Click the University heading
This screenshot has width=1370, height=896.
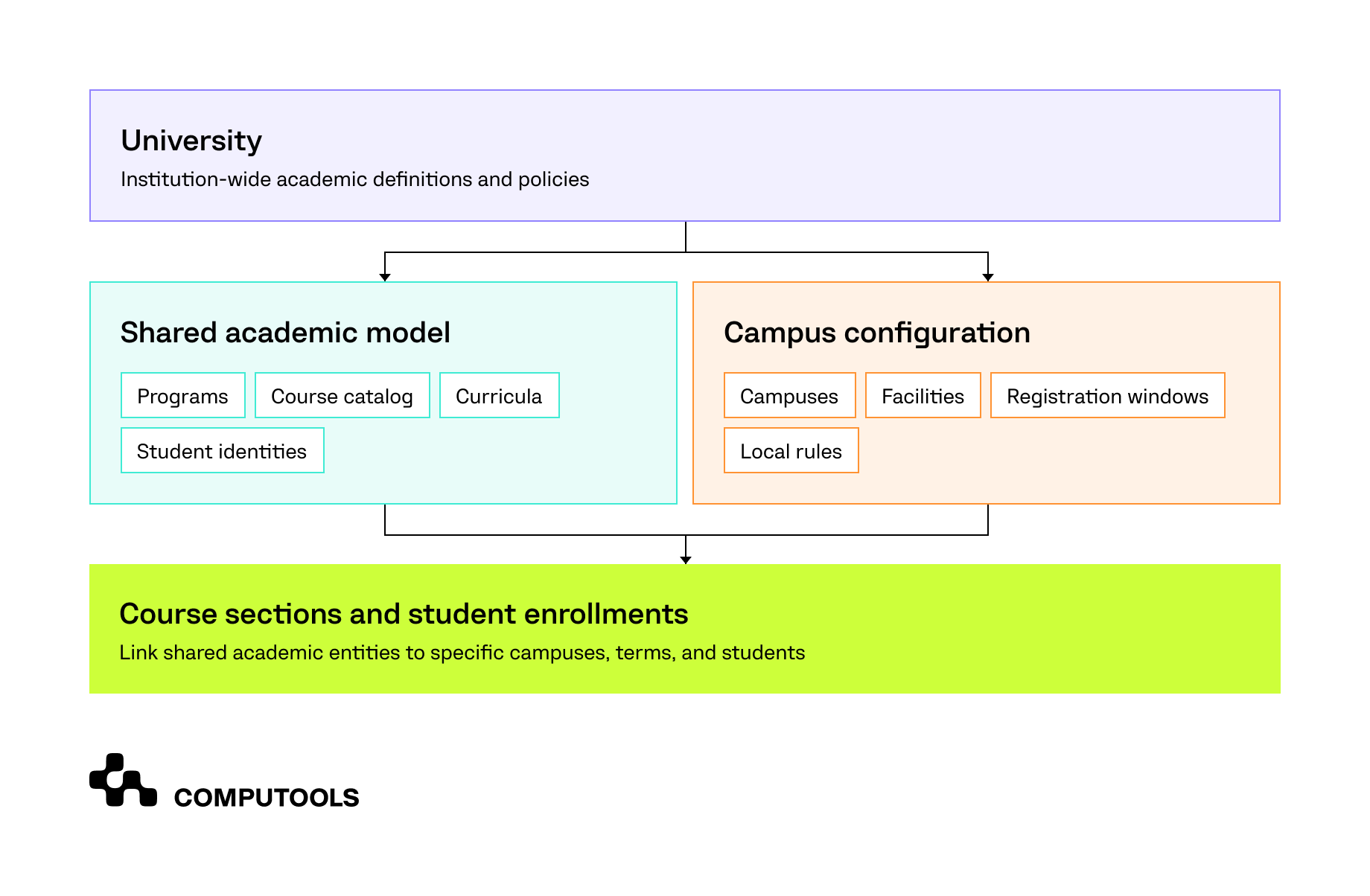[191, 141]
